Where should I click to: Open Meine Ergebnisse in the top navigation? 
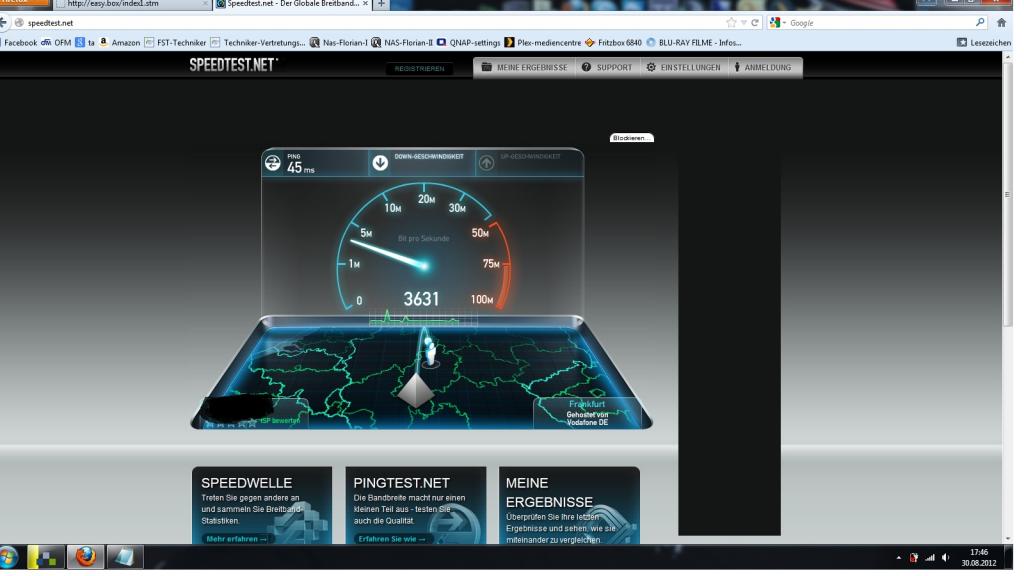coord(524,67)
